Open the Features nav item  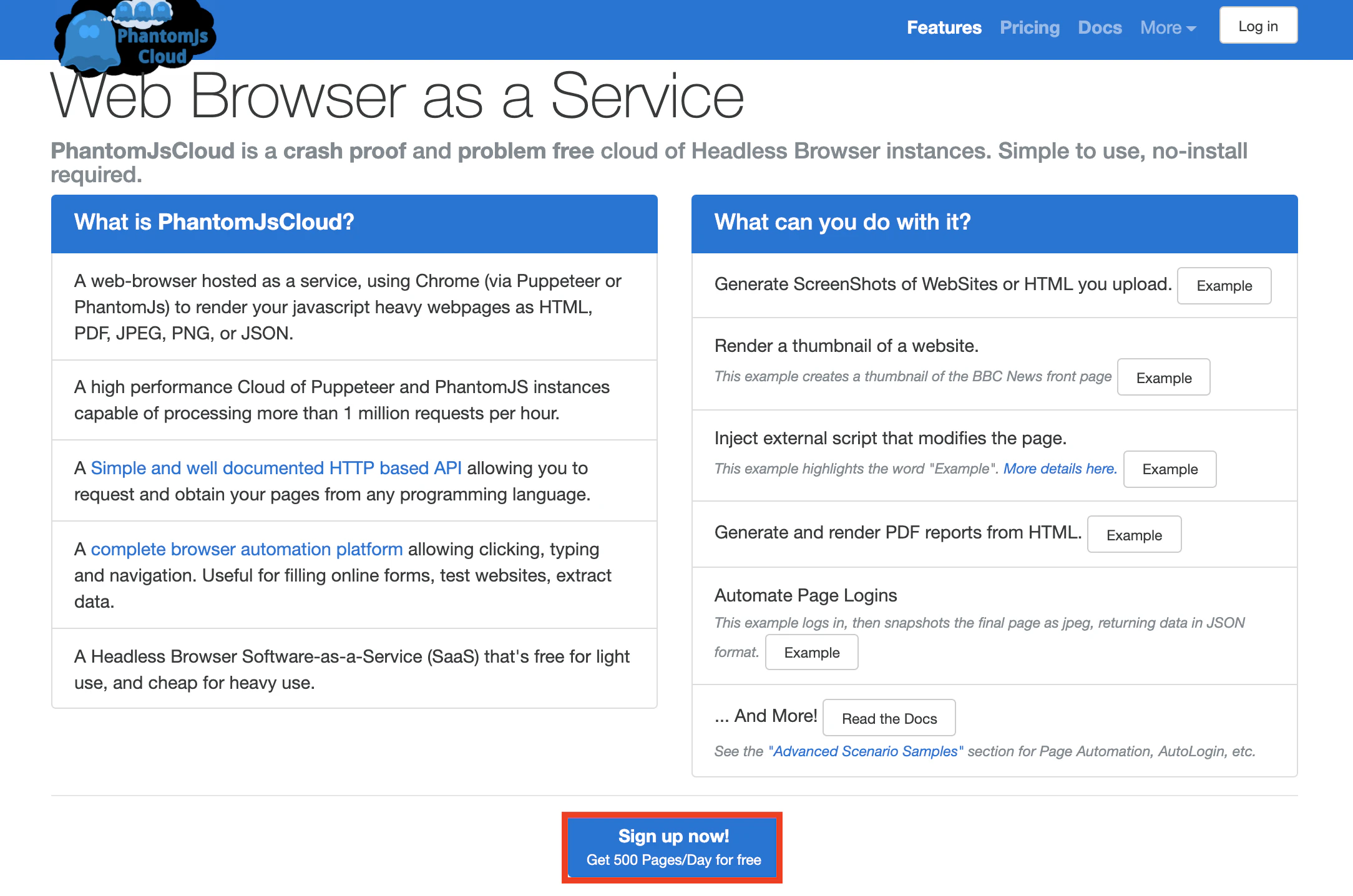(x=944, y=27)
